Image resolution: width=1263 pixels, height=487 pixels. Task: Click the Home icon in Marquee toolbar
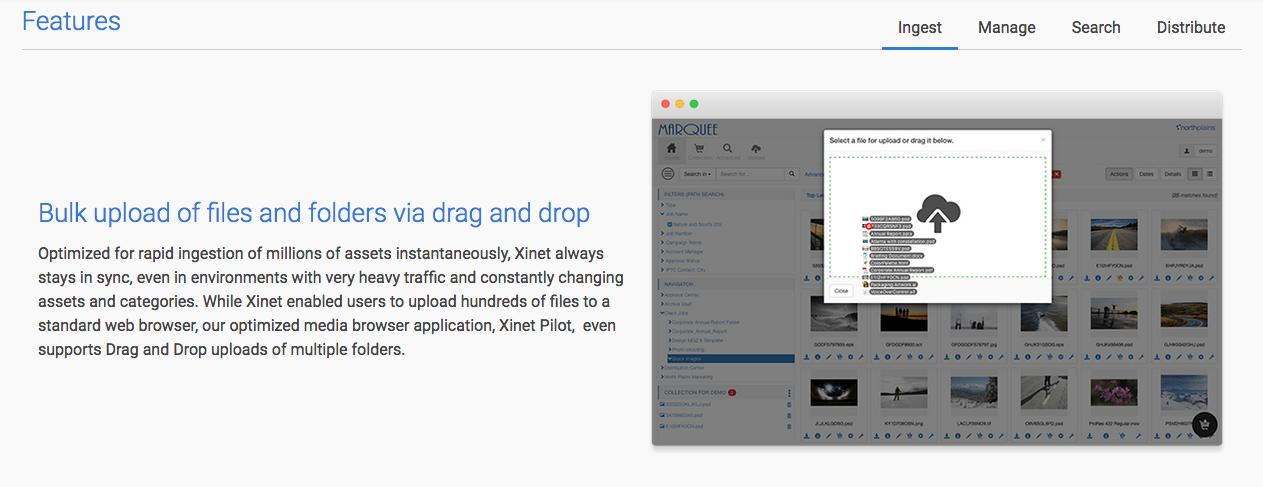coord(671,151)
